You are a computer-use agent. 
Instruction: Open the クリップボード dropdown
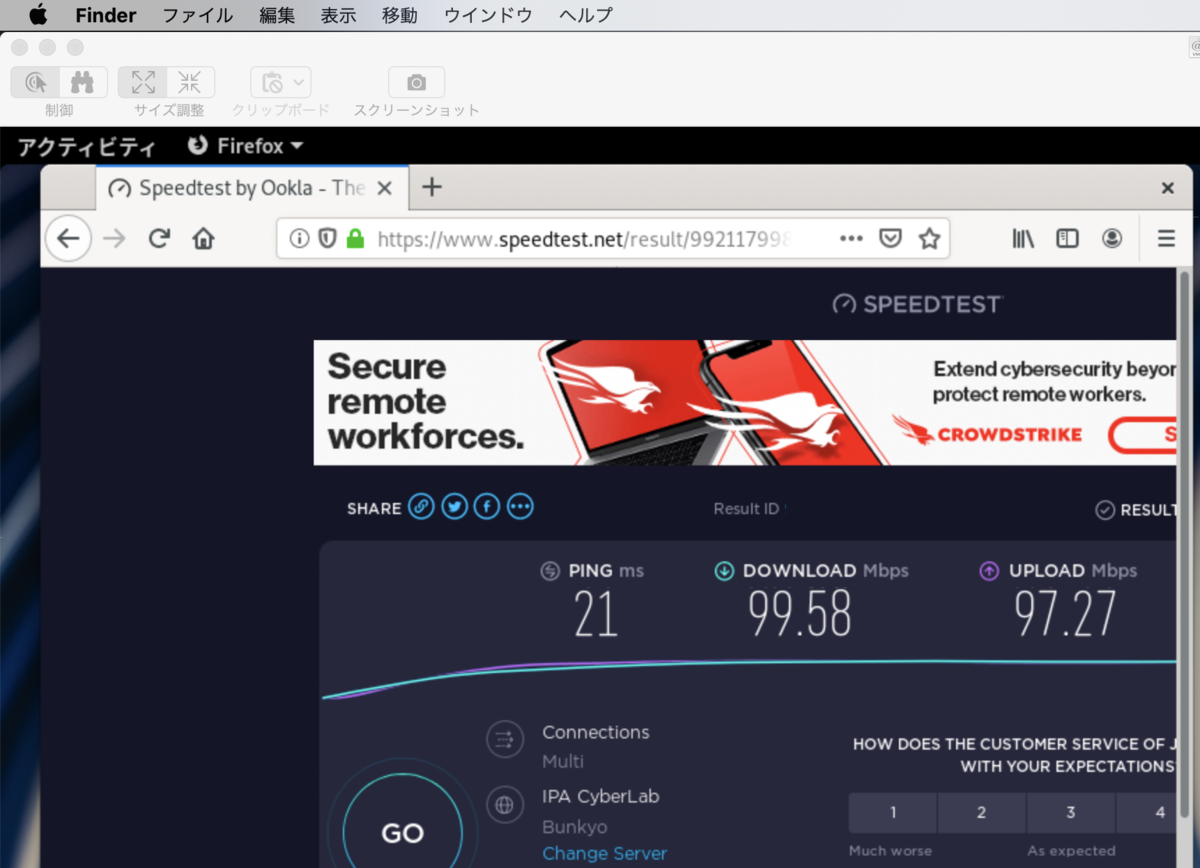pos(281,82)
